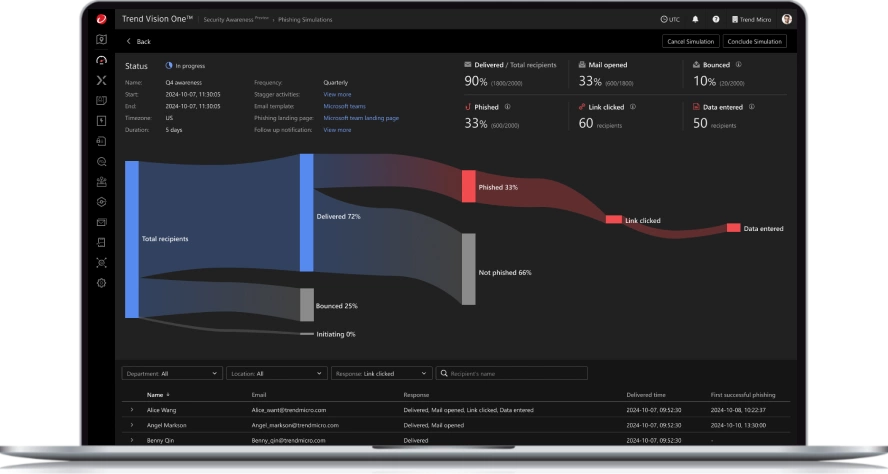Screen dimensions: 888x474
Task: Open the magnifier search sidebar icon
Action: pos(101,161)
